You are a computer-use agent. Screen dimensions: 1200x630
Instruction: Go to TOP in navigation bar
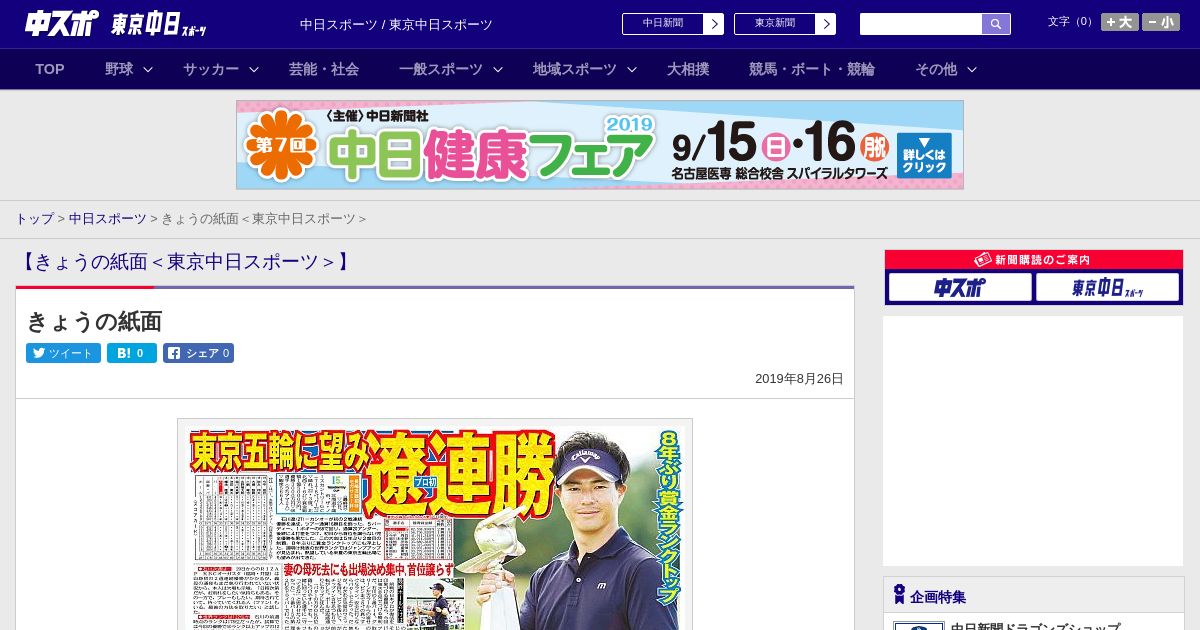50,69
